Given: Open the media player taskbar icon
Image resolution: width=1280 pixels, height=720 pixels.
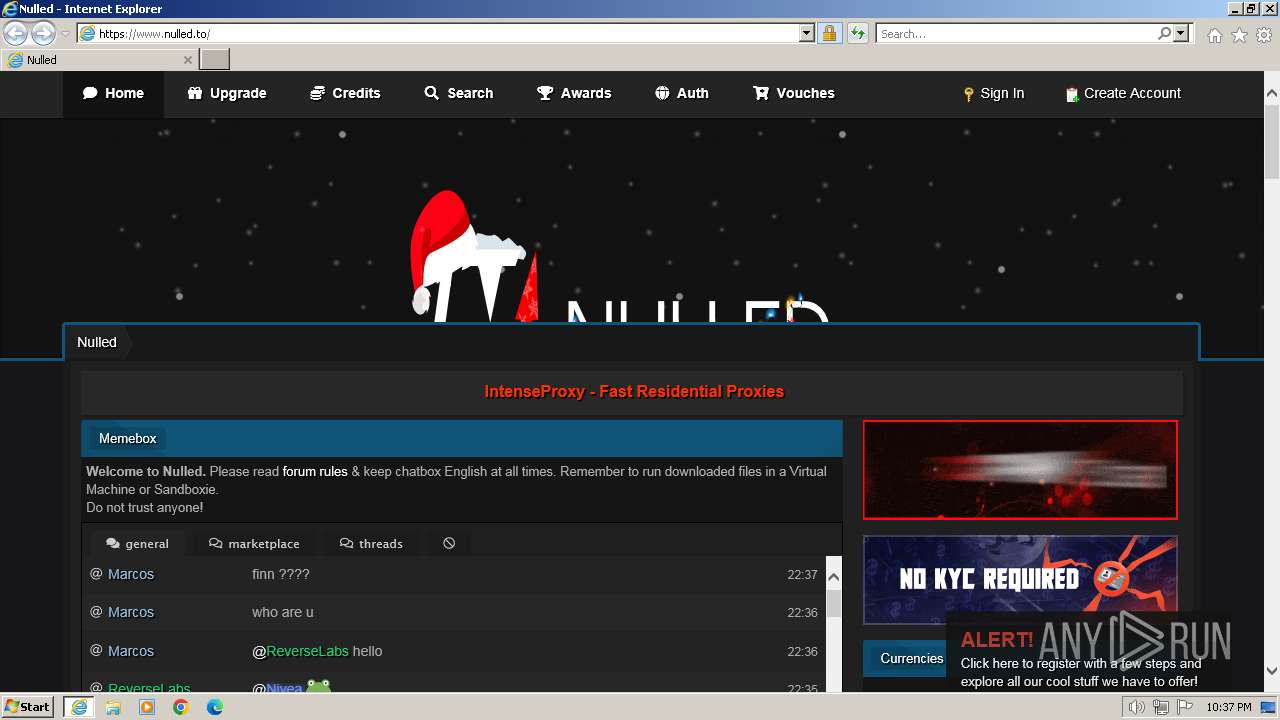Looking at the screenshot, I should (147, 707).
